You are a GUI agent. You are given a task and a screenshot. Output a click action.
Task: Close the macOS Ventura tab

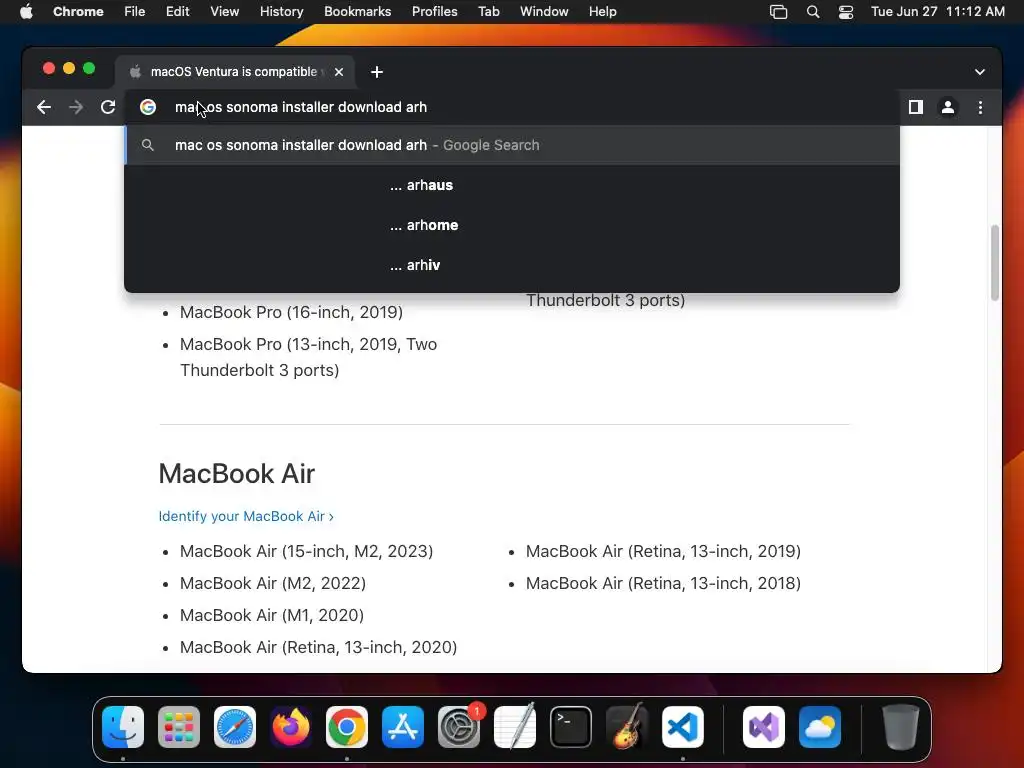coord(339,72)
